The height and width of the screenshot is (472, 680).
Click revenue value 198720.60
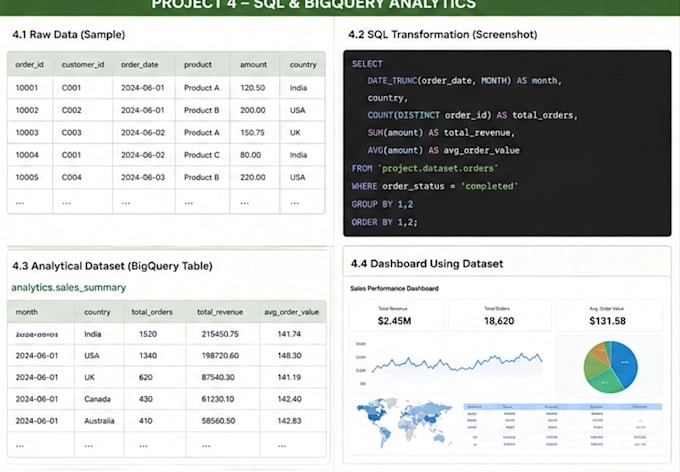point(220,356)
